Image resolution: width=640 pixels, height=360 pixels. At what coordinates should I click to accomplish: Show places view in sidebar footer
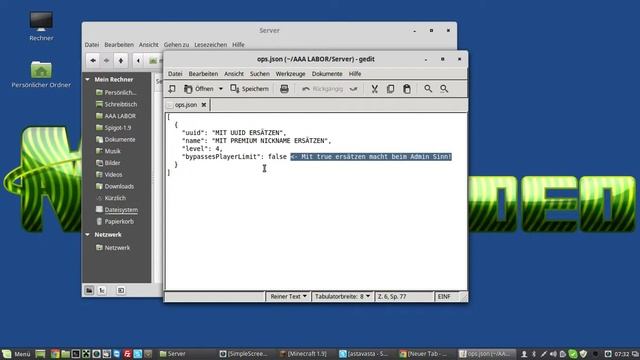pos(89,290)
